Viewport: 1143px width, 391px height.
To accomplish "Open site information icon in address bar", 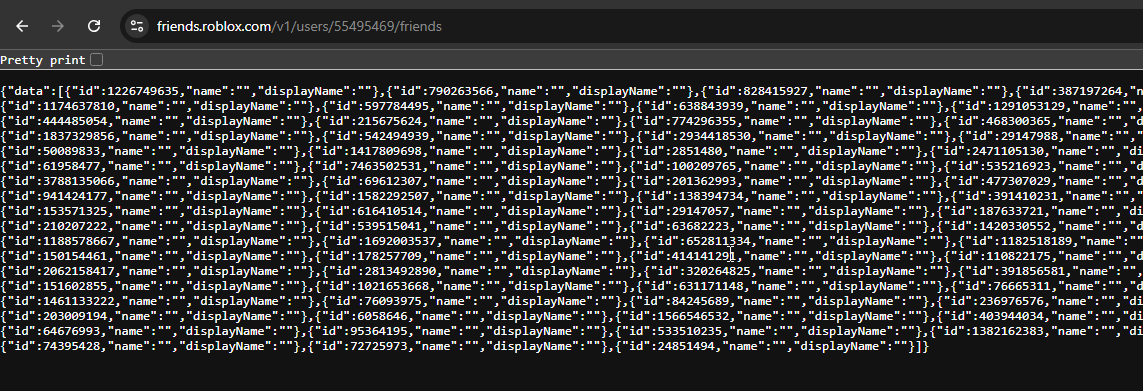I will pyautogui.click(x=136, y=26).
